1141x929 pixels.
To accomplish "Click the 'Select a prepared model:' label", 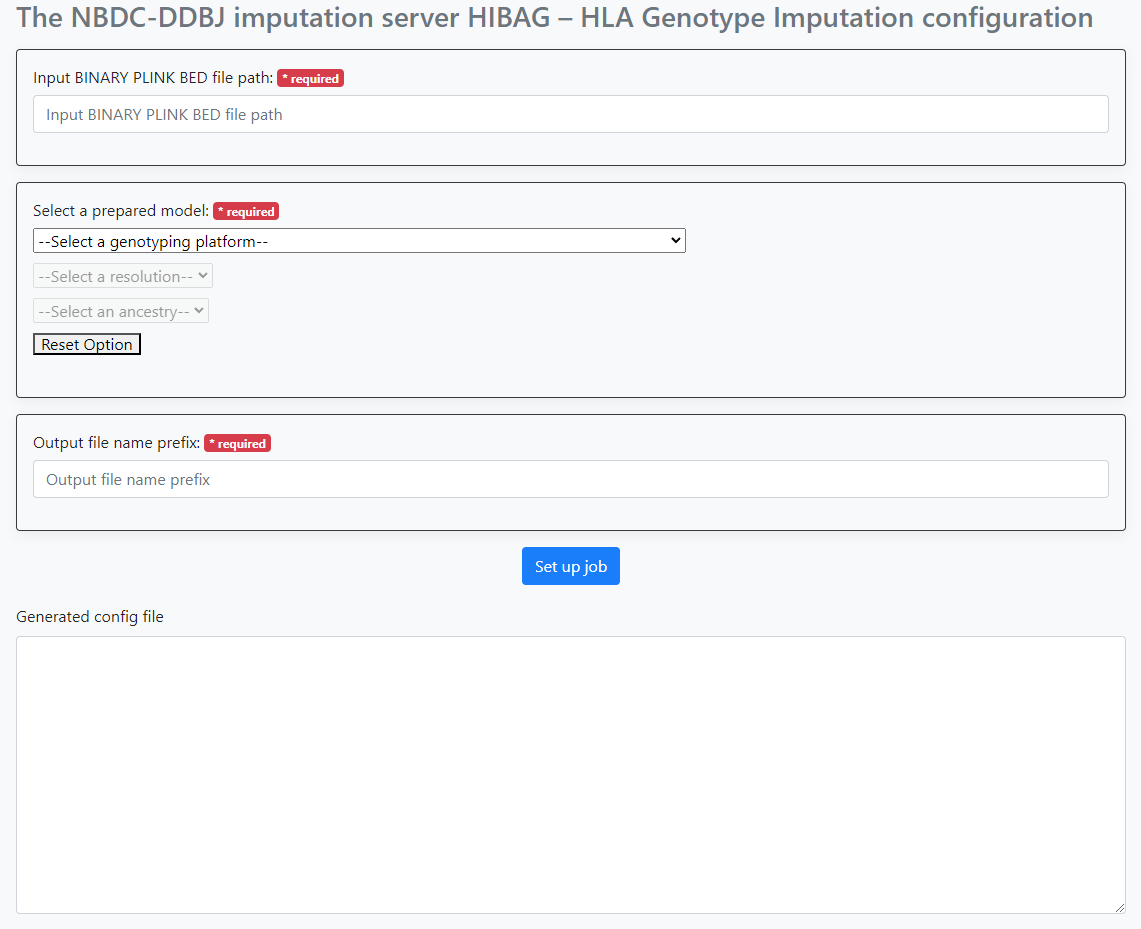I will click(x=121, y=211).
